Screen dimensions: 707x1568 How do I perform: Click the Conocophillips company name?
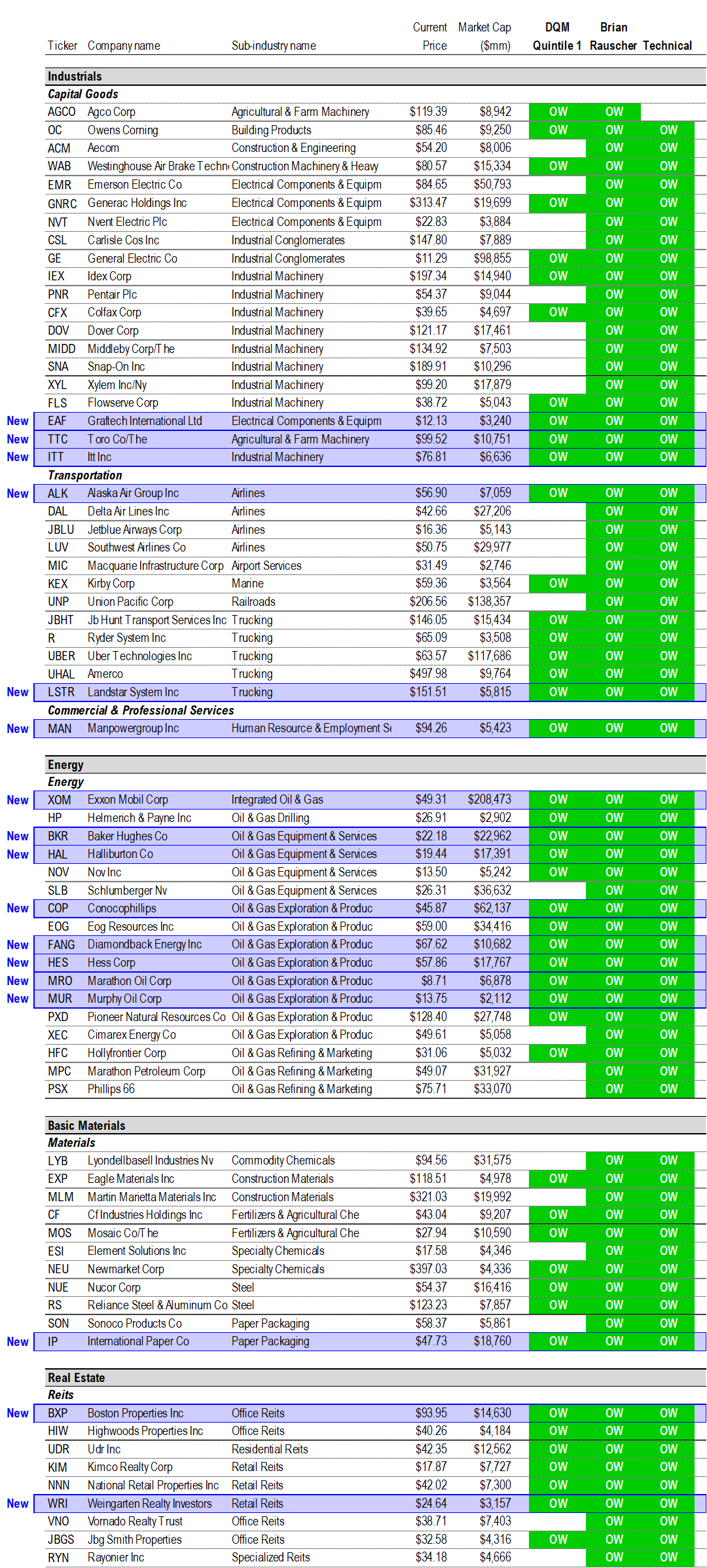(x=122, y=908)
